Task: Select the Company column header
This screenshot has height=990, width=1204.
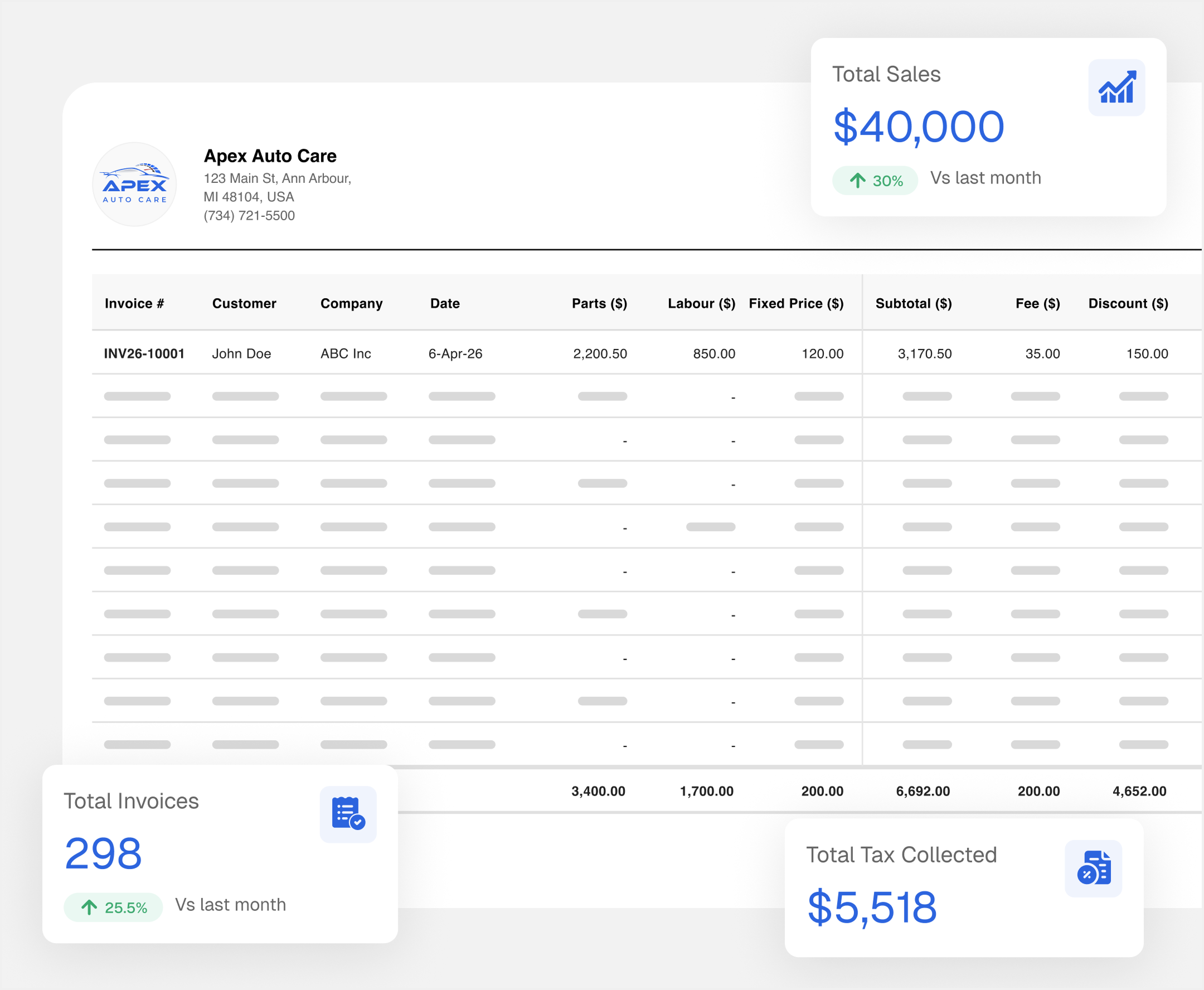Action: tap(351, 303)
